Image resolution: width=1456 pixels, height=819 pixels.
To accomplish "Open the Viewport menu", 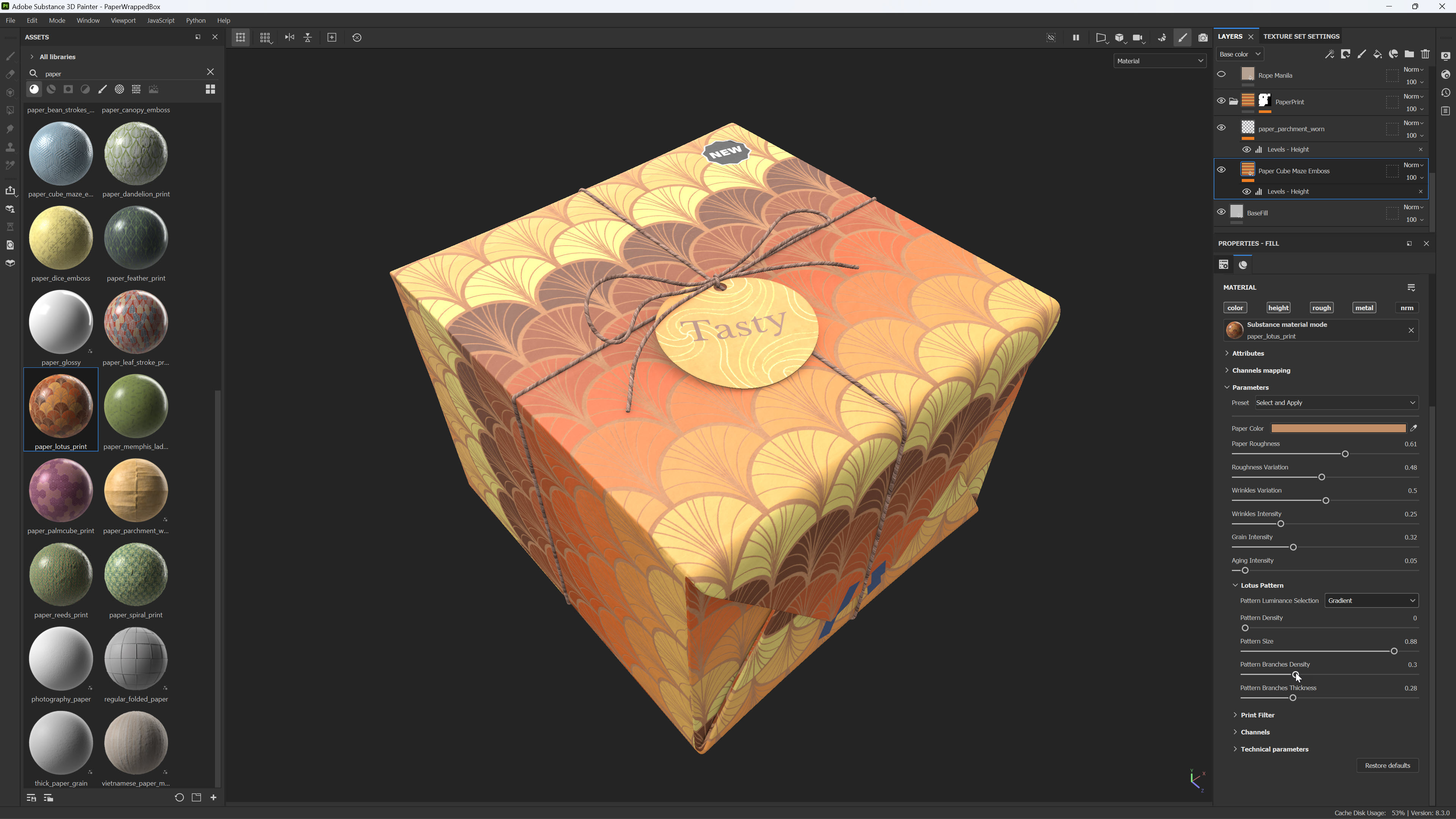I will (122, 20).
